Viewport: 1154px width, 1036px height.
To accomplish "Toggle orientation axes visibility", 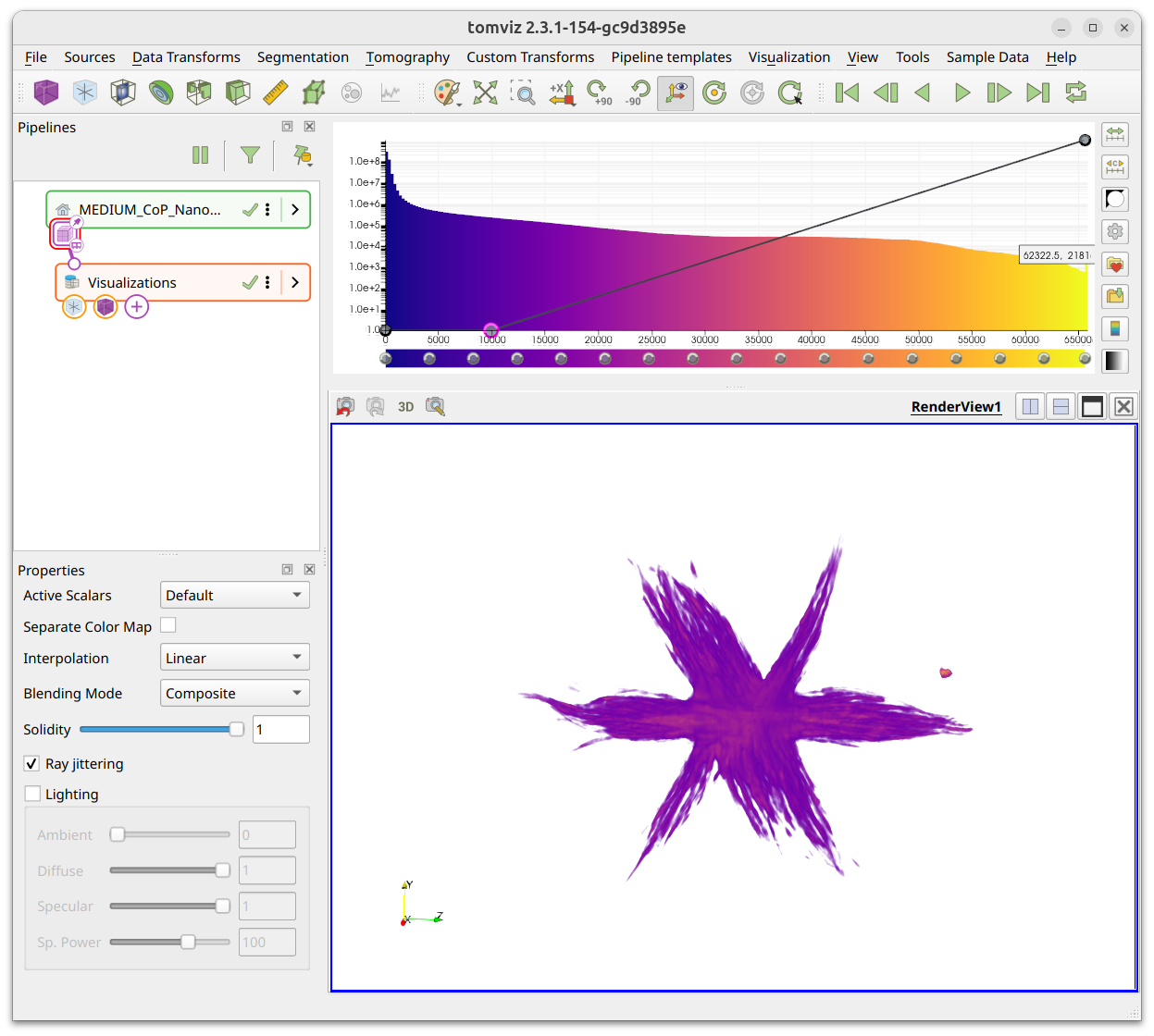I will (676, 92).
